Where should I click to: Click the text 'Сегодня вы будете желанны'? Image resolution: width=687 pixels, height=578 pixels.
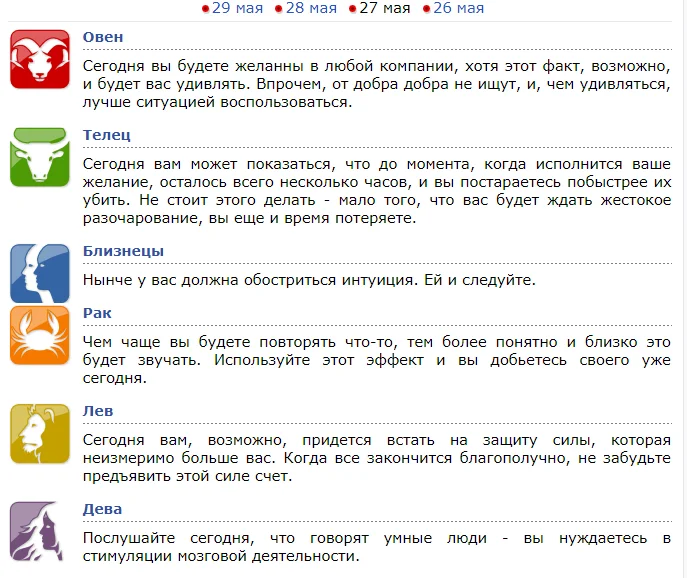pyautogui.click(x=193, y=66)
